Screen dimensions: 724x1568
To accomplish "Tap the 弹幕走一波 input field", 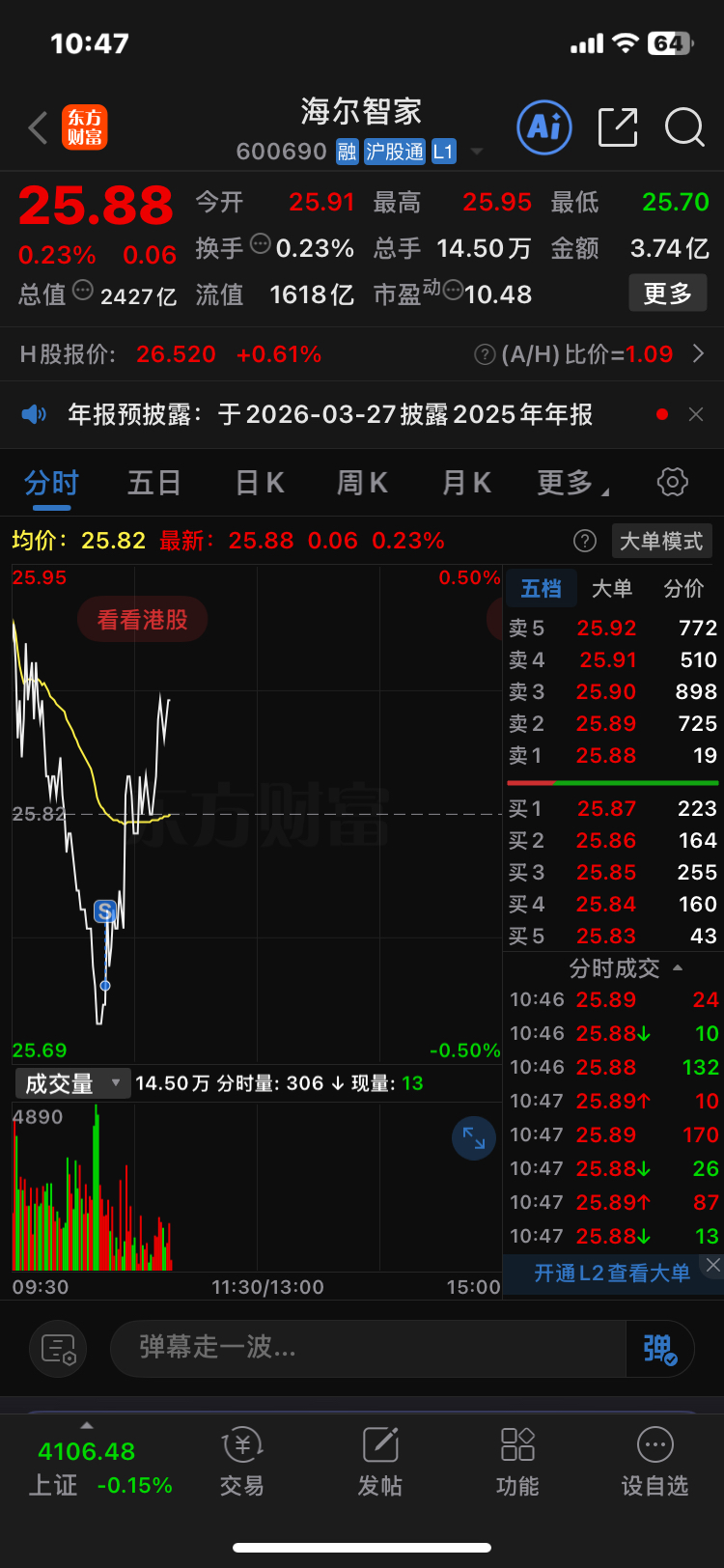I will 369,1348.
